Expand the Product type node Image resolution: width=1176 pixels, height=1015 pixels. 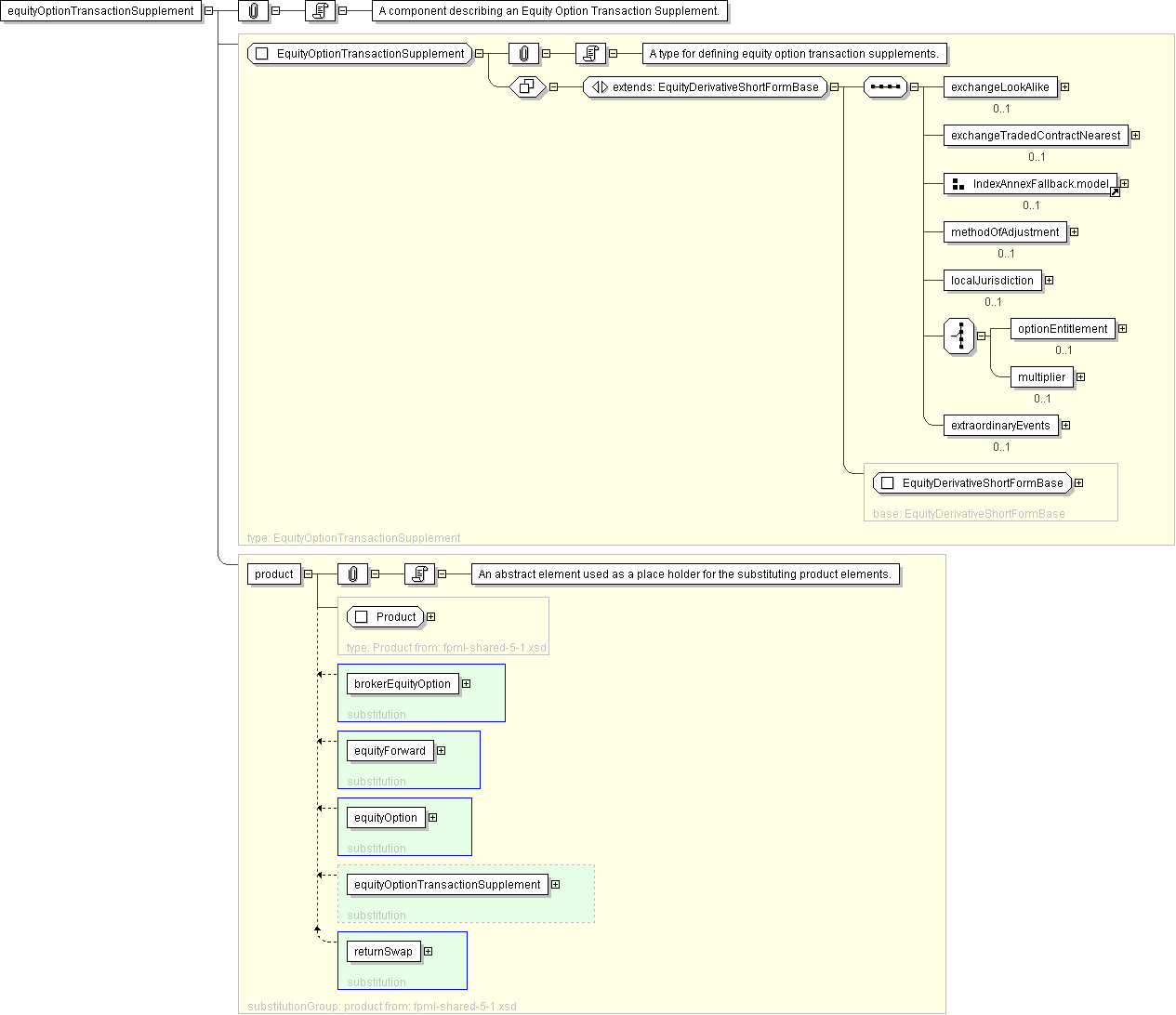click(430, 617)
